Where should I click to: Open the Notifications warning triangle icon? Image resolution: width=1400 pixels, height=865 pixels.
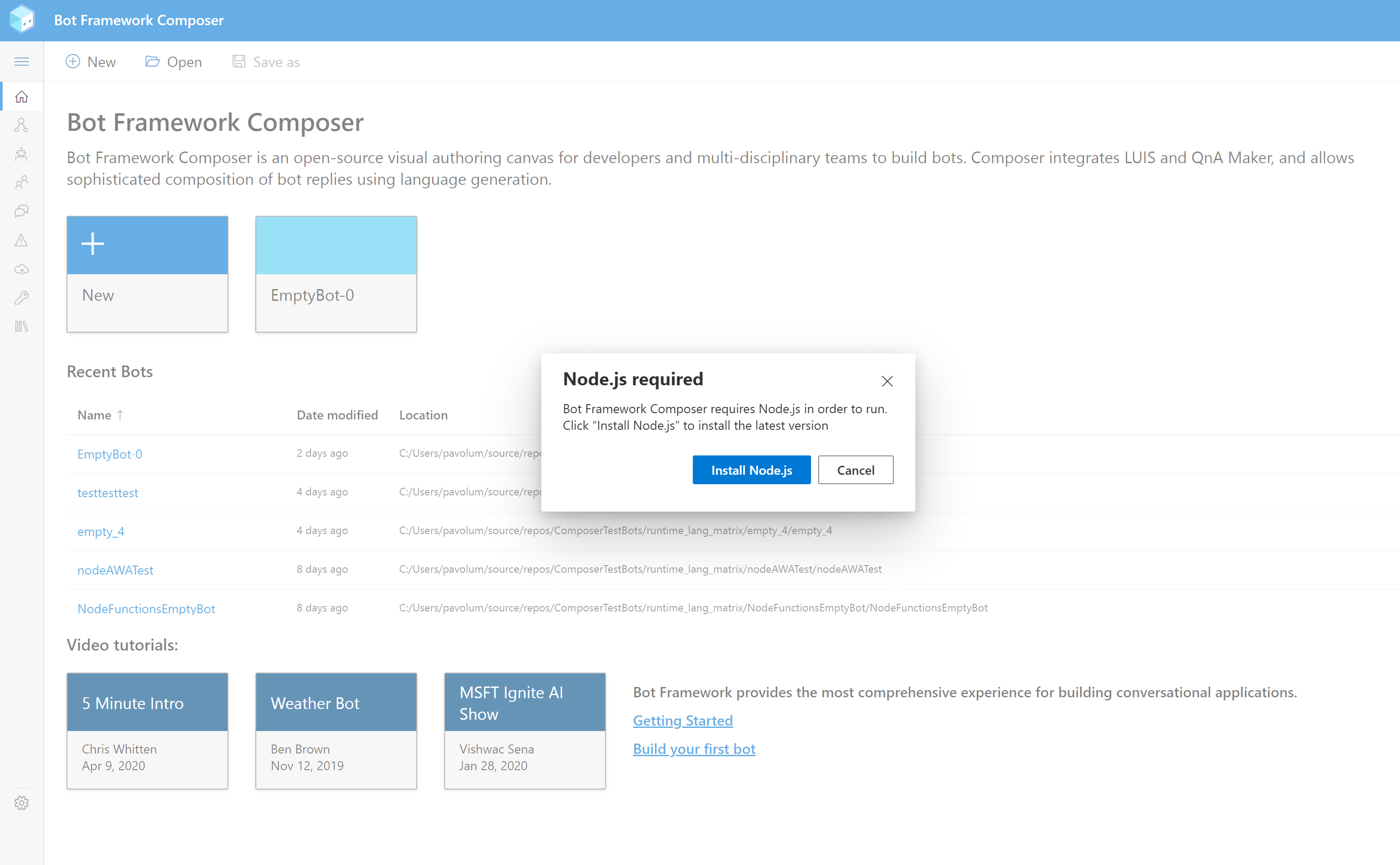22,240
